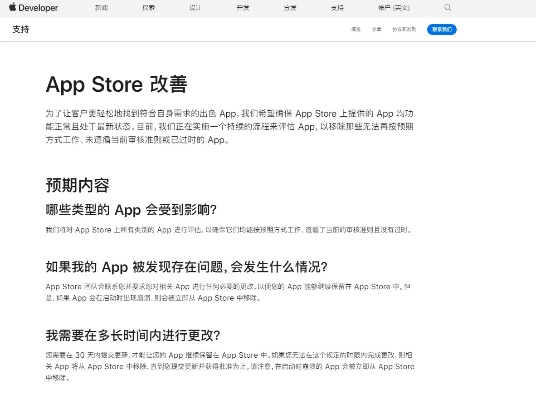Open the 帐户 (英文) account nav item
The image size is (536, 400).
(394, 8)
